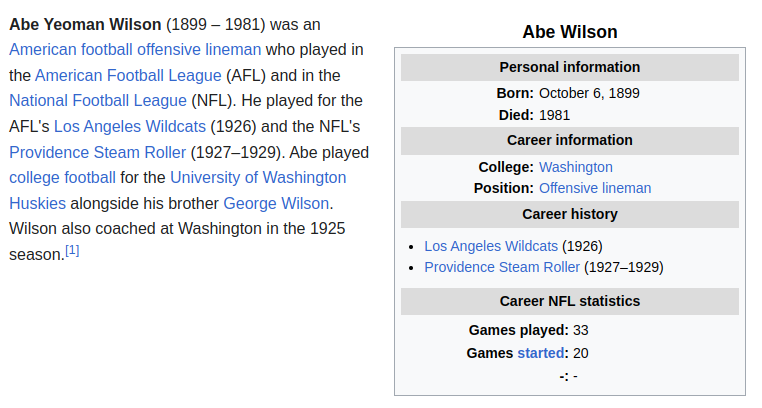The height and width of the screenshot is (408, 762).
Task: Click the 'started' link in Games started
Action: (541, 353)
